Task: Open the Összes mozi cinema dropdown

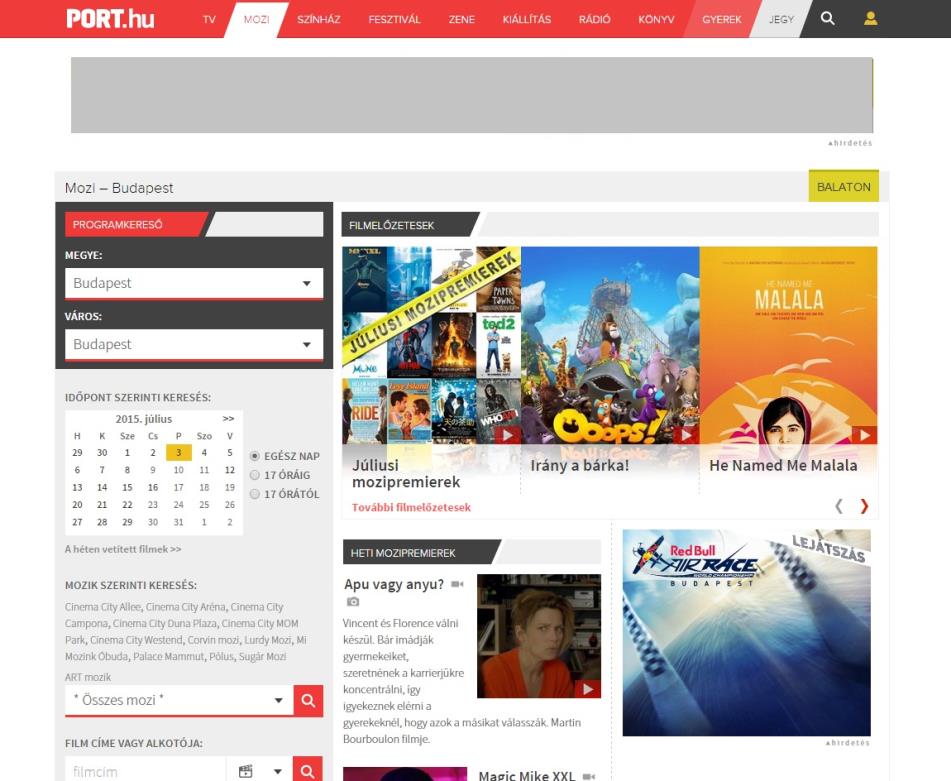Action: click(x=179, y=700)
